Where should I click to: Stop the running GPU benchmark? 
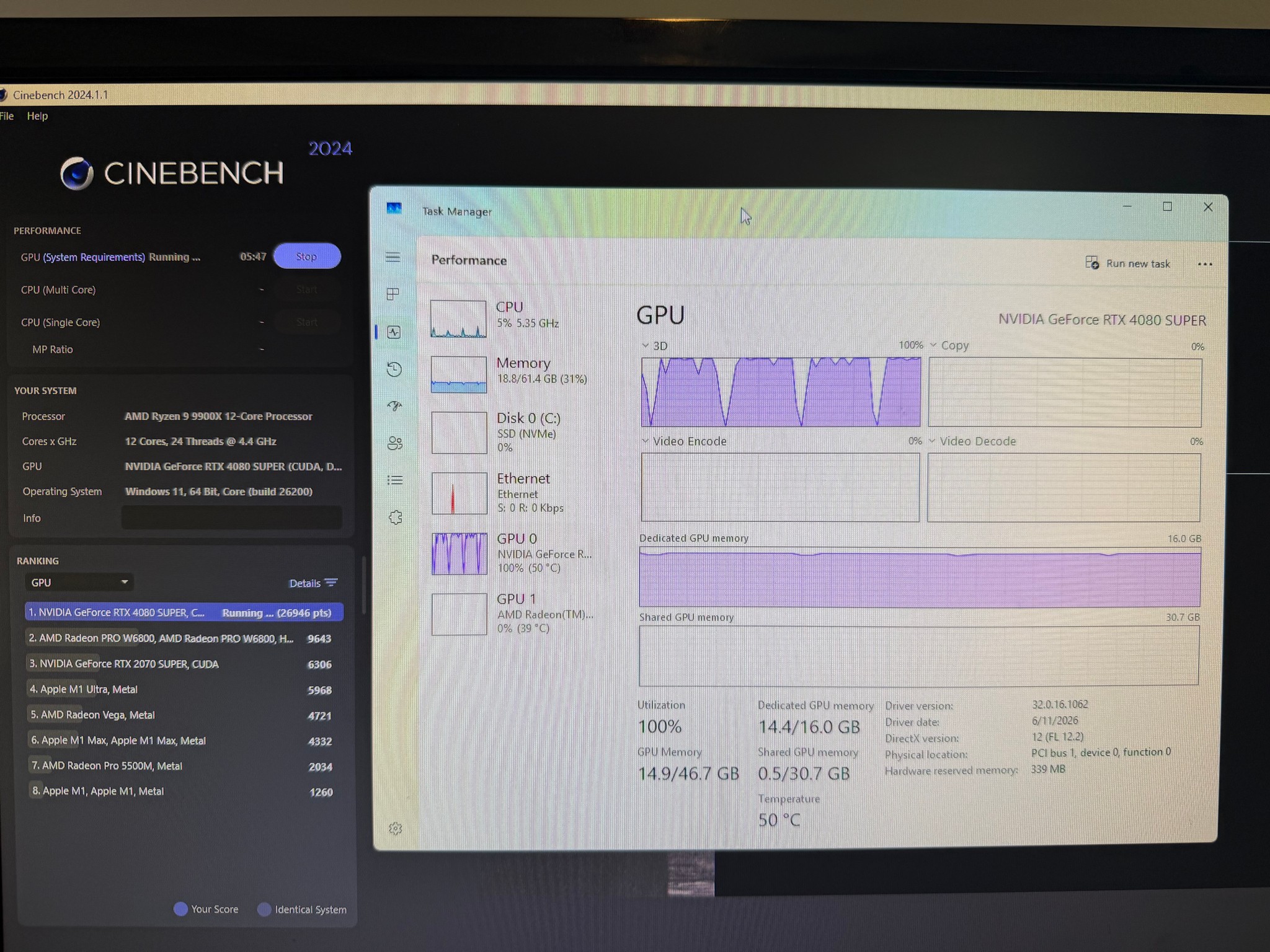click(307, 257)
